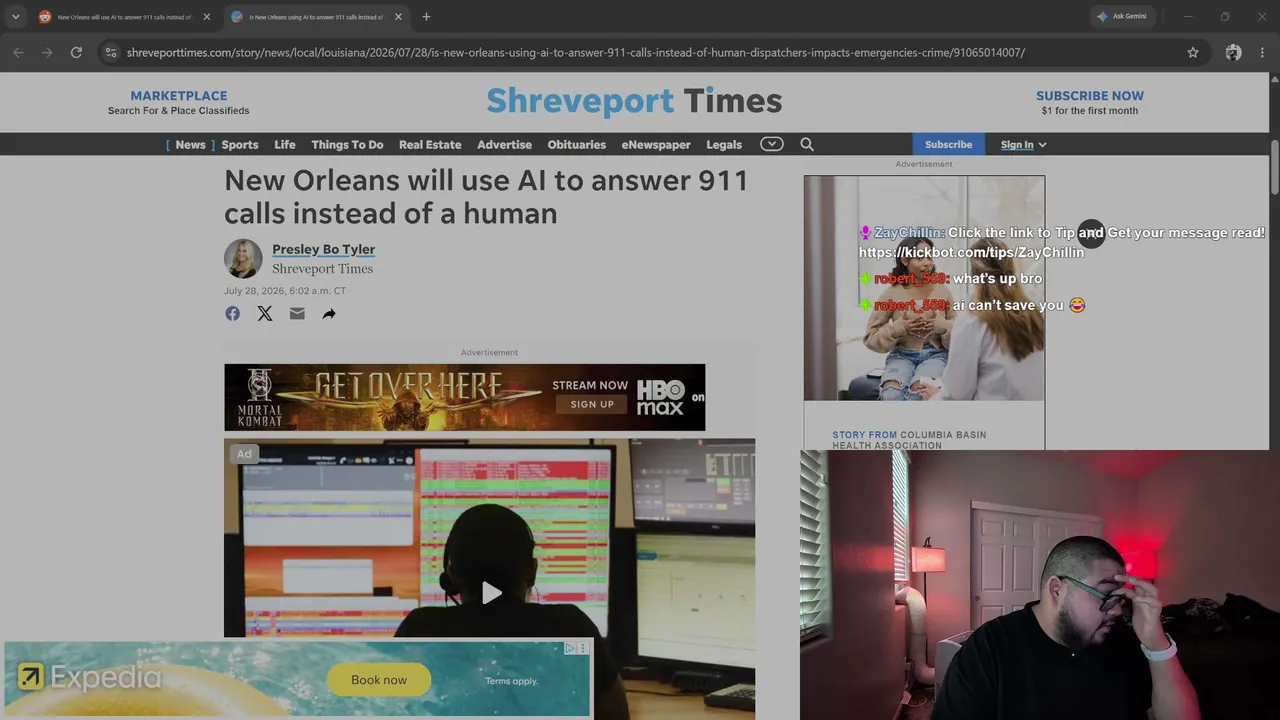
Task: Go forward to the next page
Action: (47, 52)
